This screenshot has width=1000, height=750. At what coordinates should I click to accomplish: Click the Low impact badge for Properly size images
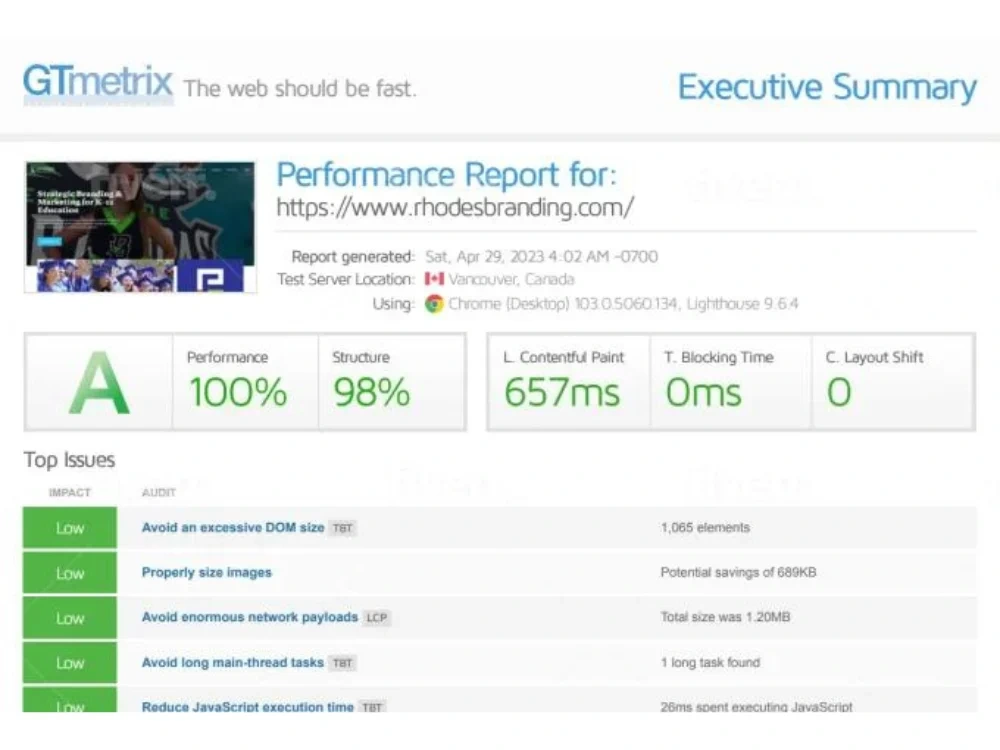tap(70, 573)
